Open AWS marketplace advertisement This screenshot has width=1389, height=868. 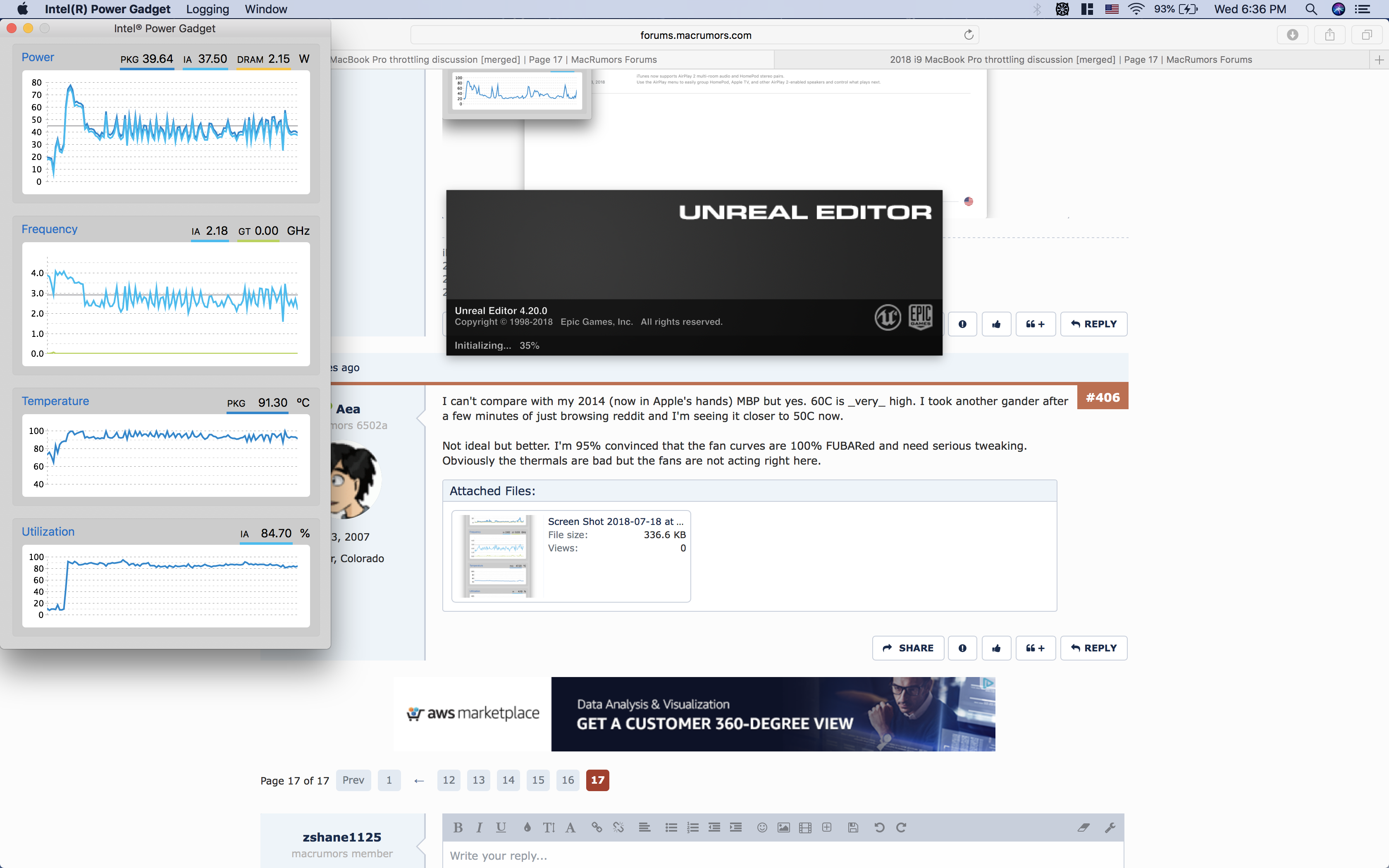pos(694,714)
